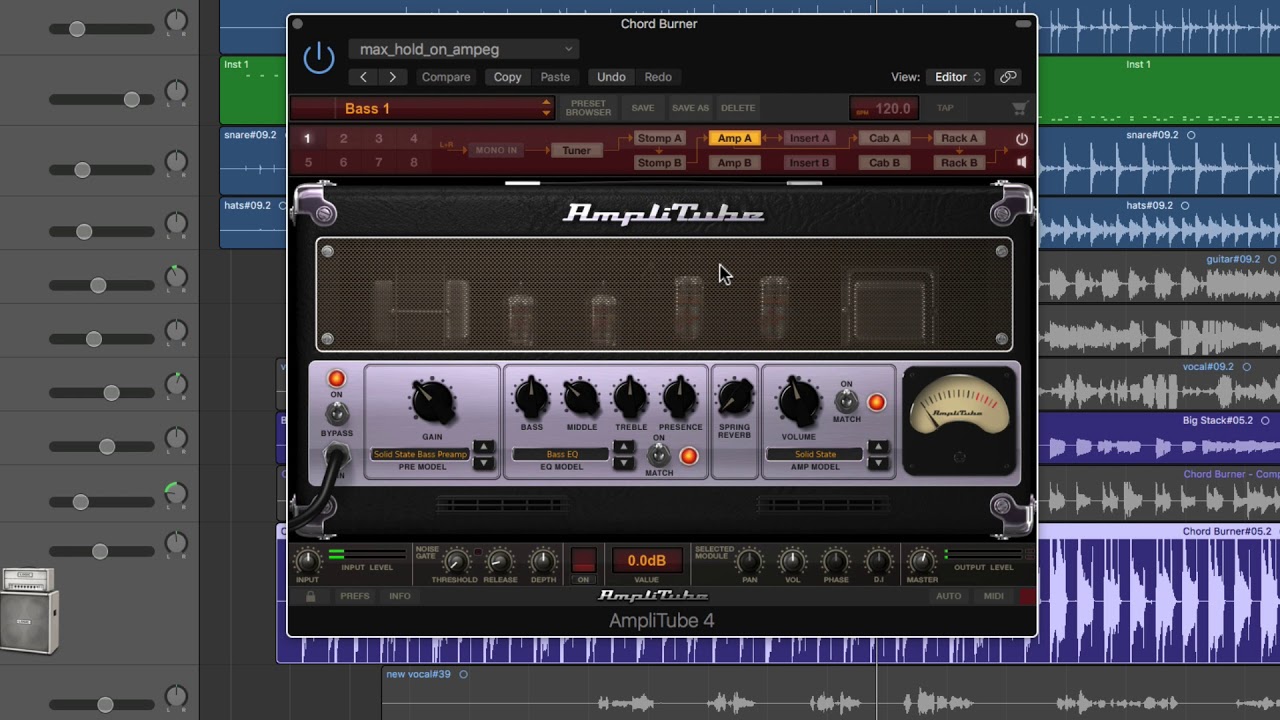The image size is (1280, 720).
Task: Select the Amp B module
Action: point(734,163)
